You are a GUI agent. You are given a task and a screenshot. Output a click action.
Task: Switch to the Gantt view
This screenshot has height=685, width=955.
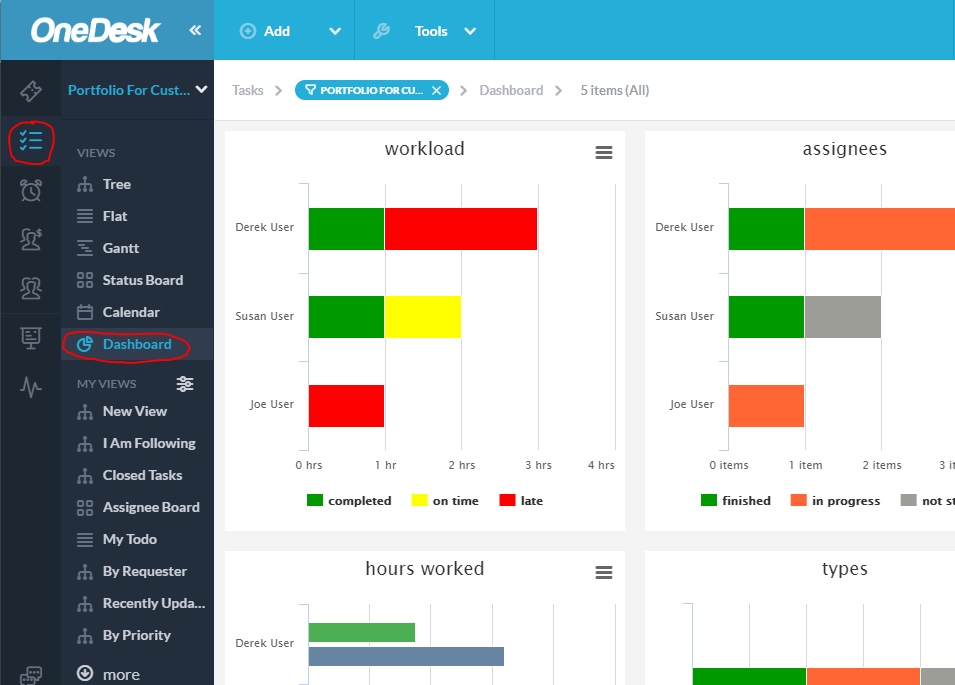[117, 247]
